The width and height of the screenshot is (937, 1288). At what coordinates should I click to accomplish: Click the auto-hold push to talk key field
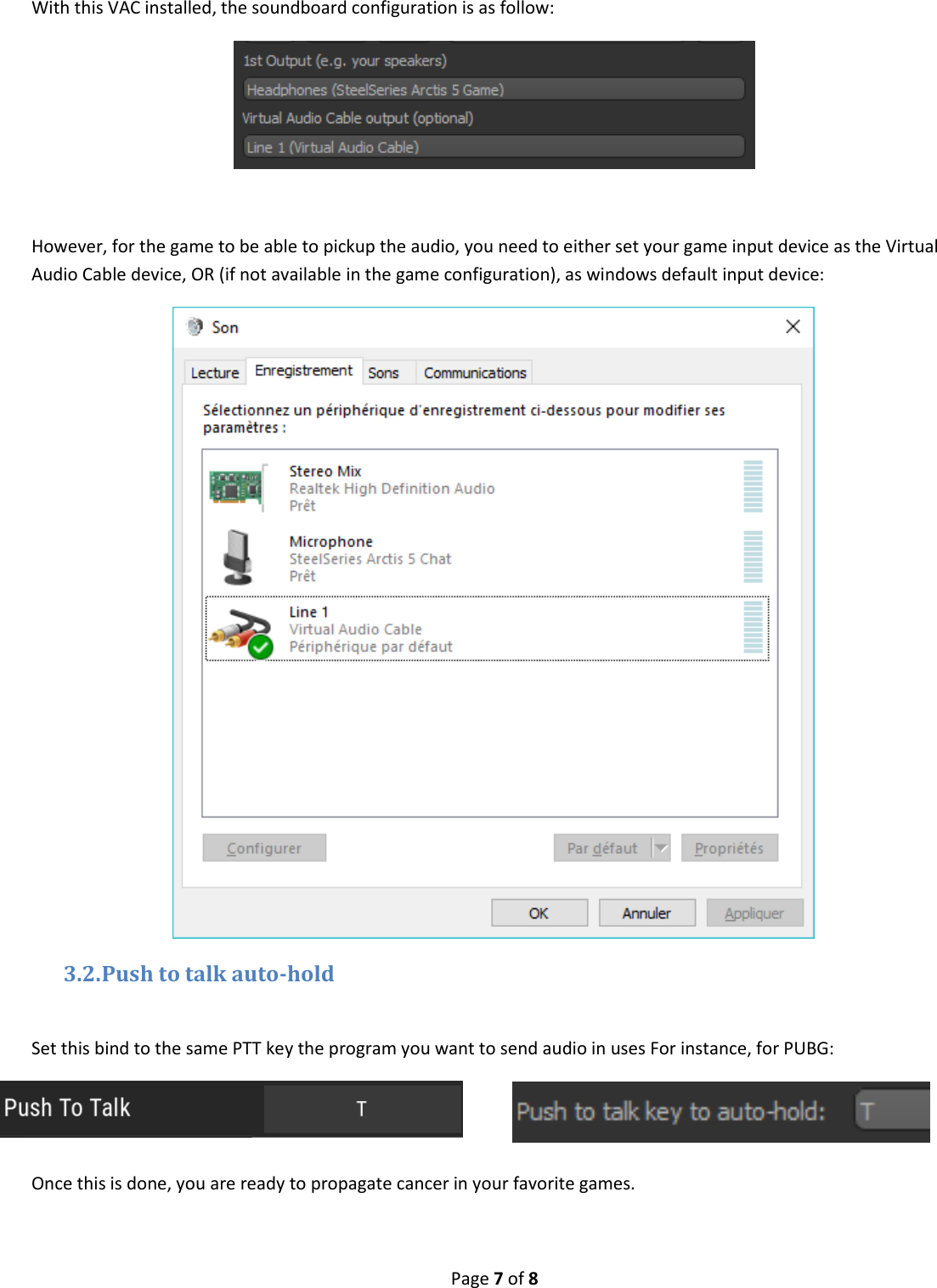(x=892, y=1111)
